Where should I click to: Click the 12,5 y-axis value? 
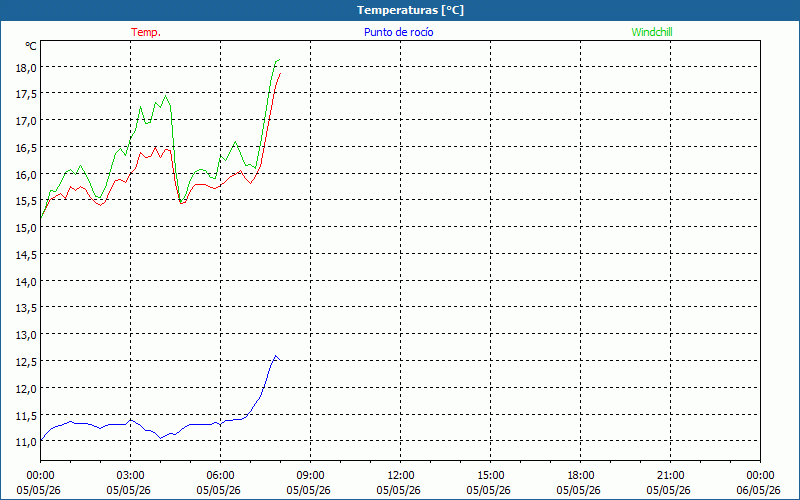coord(26,362)
